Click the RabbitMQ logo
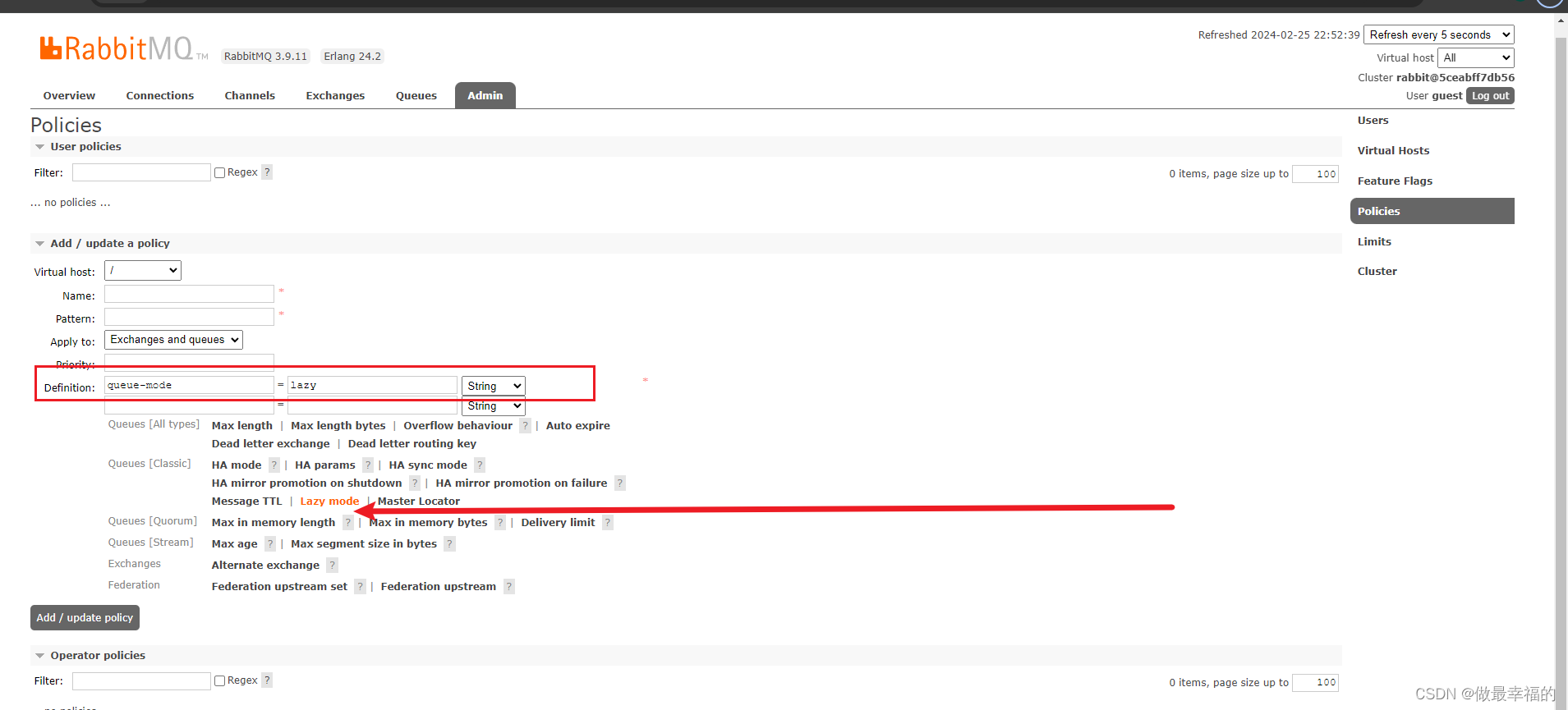The image size is (1568, 710). click(x=123, y=48)
